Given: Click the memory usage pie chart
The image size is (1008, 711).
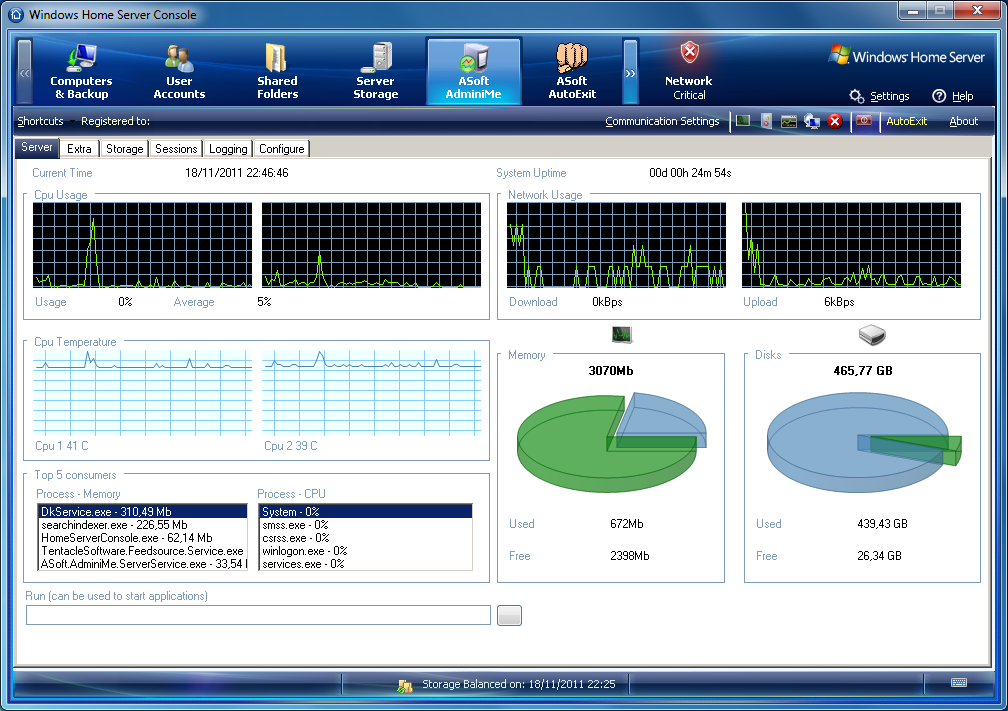Looking at the screenshot, I should [611, 442].
